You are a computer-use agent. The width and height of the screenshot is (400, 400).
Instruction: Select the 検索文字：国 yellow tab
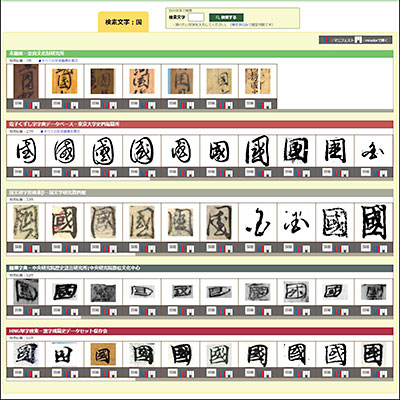(123, 22)
